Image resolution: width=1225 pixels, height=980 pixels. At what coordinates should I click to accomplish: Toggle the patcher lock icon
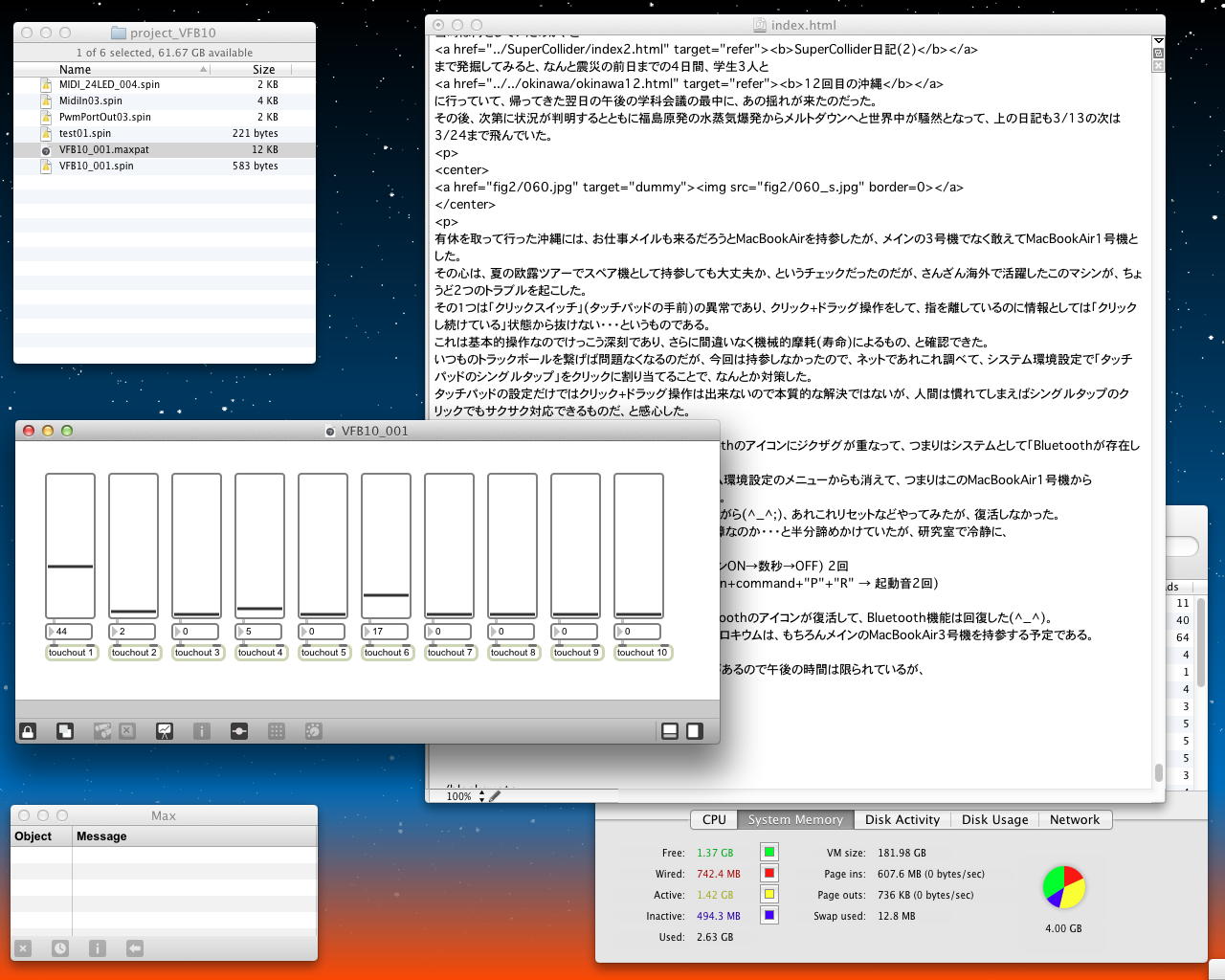tap(28, 731)
